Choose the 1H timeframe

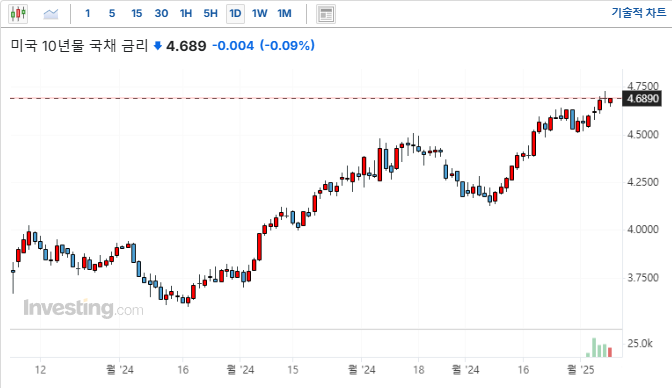click(186, 14)
